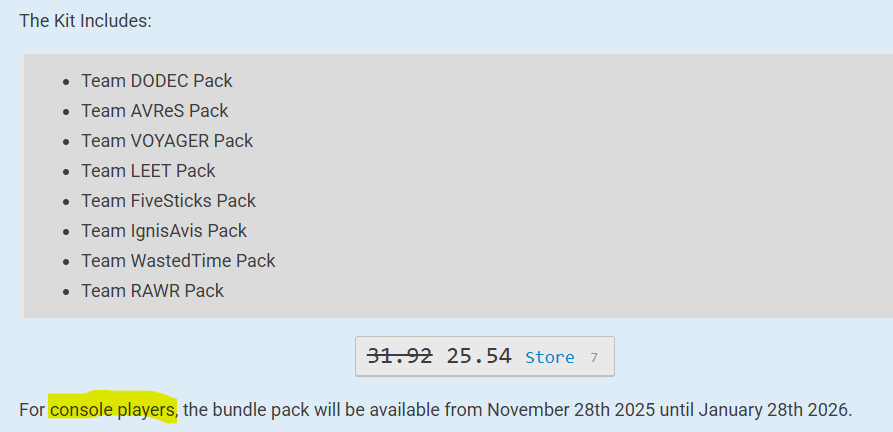893x432 pixels.
Task: Click the Team RAWR Pack entry
Action: (x=152, y=291)
